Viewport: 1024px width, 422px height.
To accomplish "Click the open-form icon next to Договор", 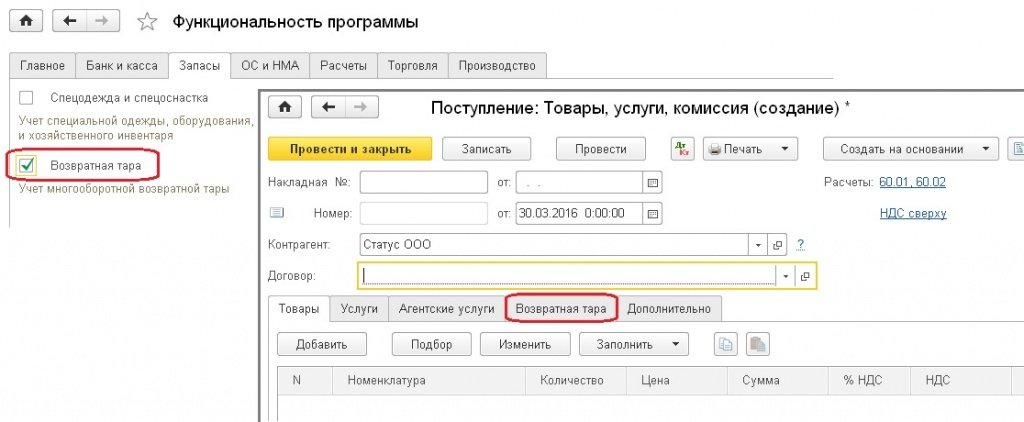I will pos(805,276).
